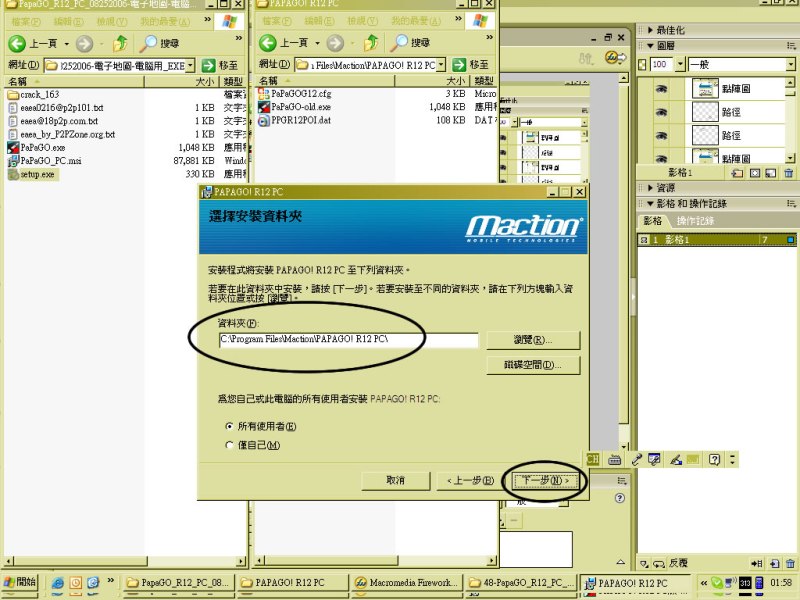Click the install folder path input field
Image resolution: width=800 pixels, height=600 pixels.
tap(348, 339)
